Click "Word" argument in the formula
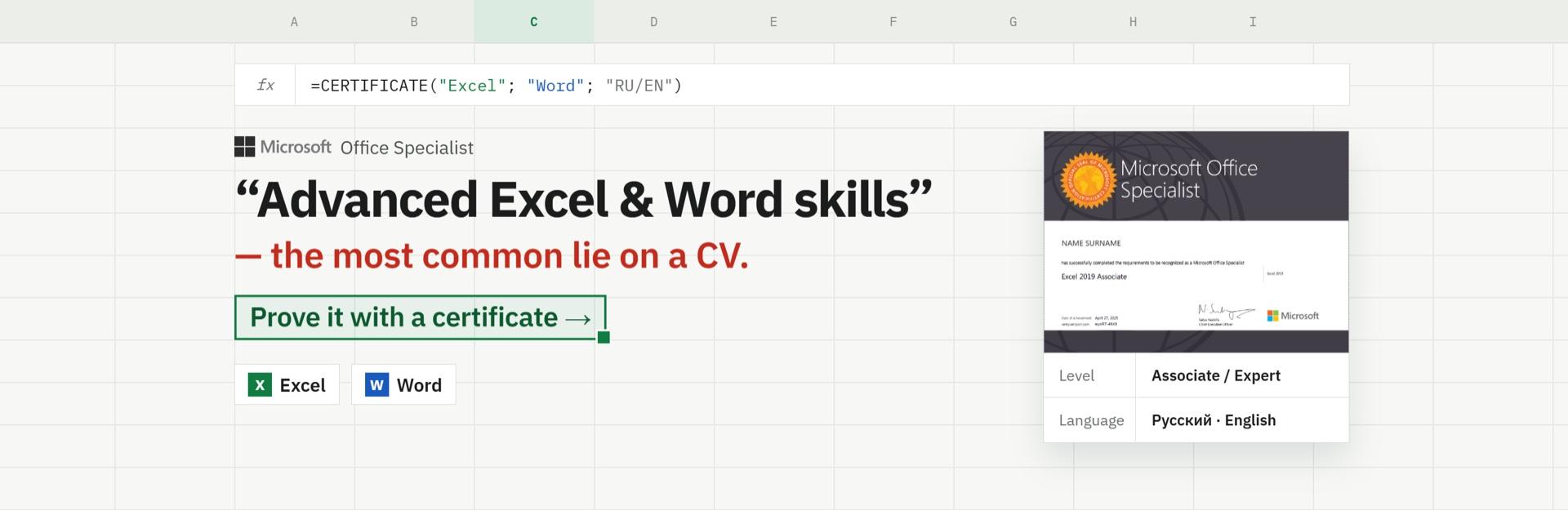Screen dimensions: 1568x510 coord(555,86)
